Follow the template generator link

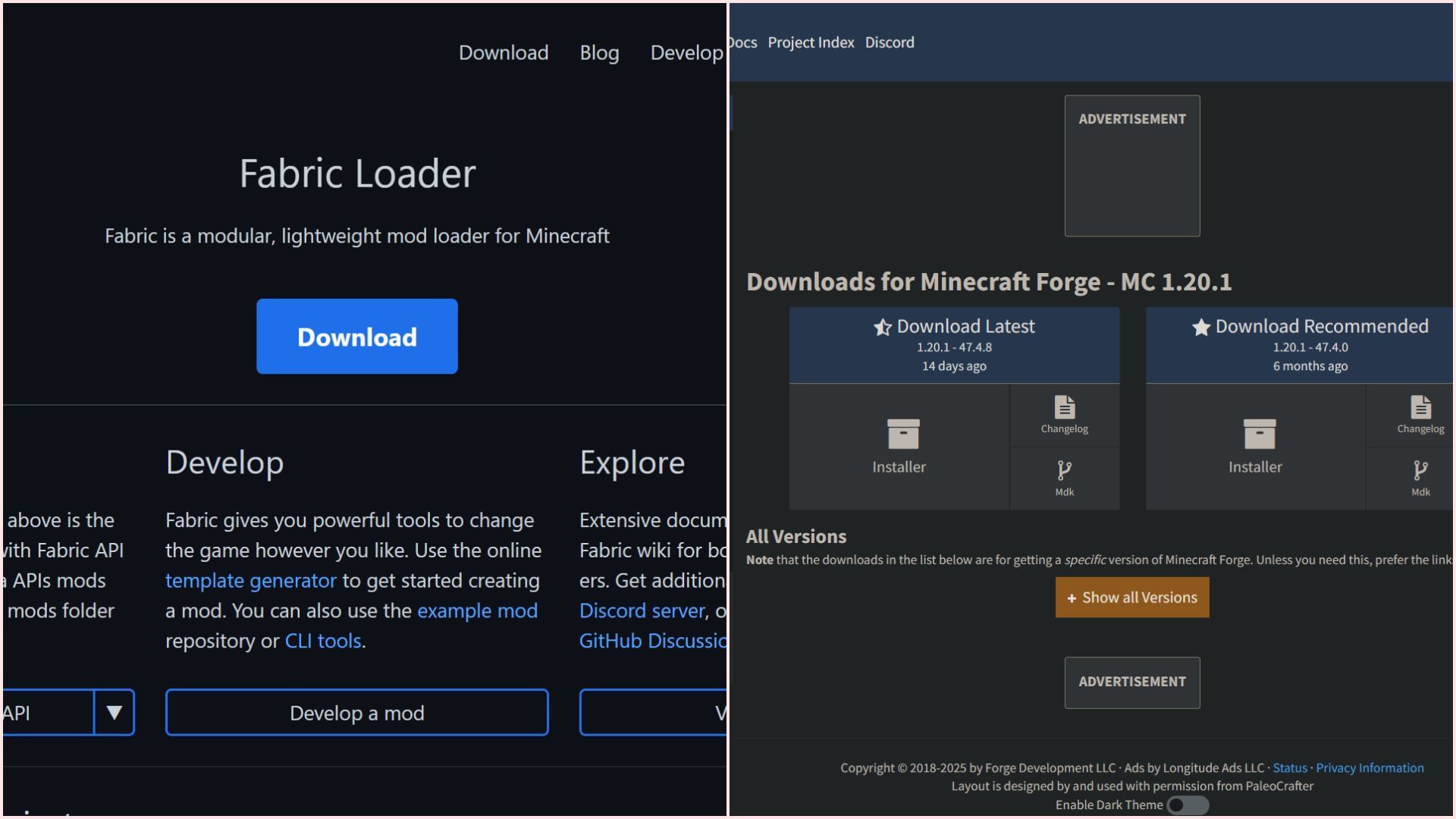tap(251, 581)
